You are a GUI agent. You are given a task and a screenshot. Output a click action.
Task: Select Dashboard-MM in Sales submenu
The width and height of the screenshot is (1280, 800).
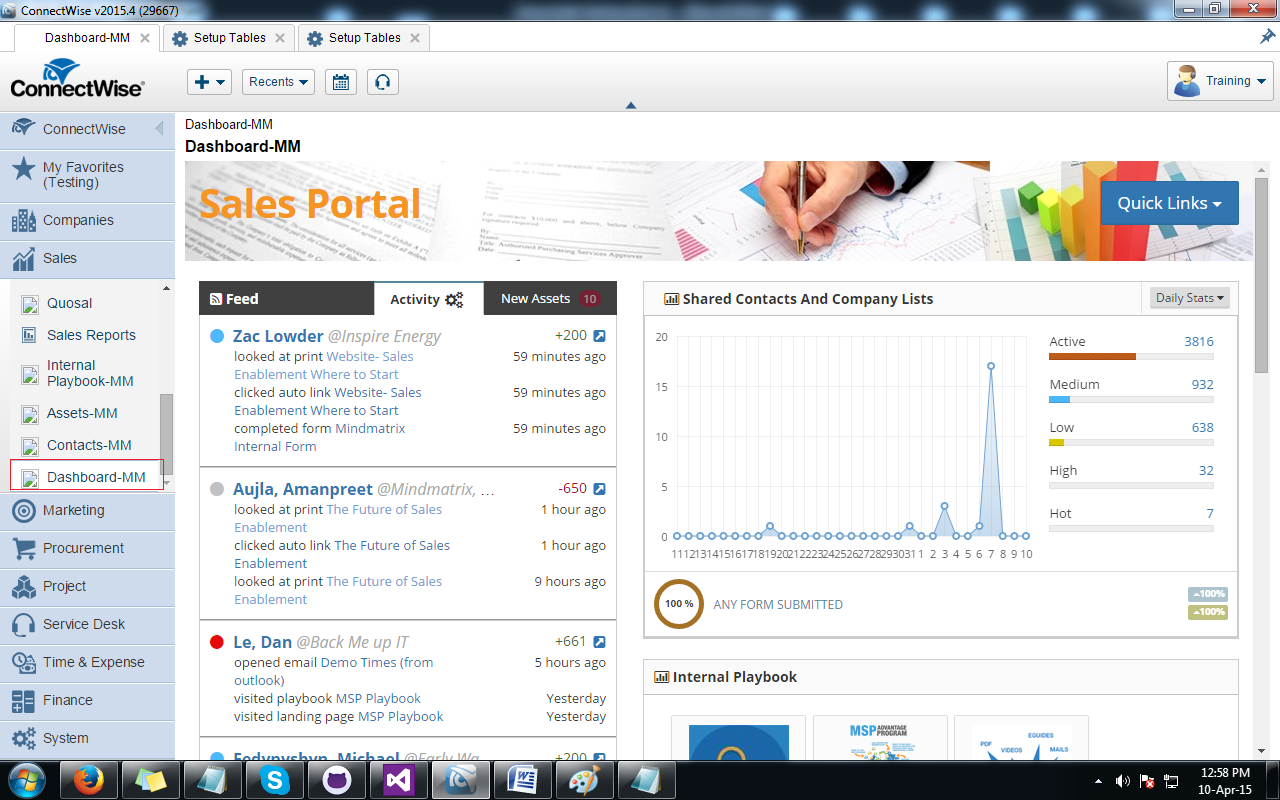[87, 477]
